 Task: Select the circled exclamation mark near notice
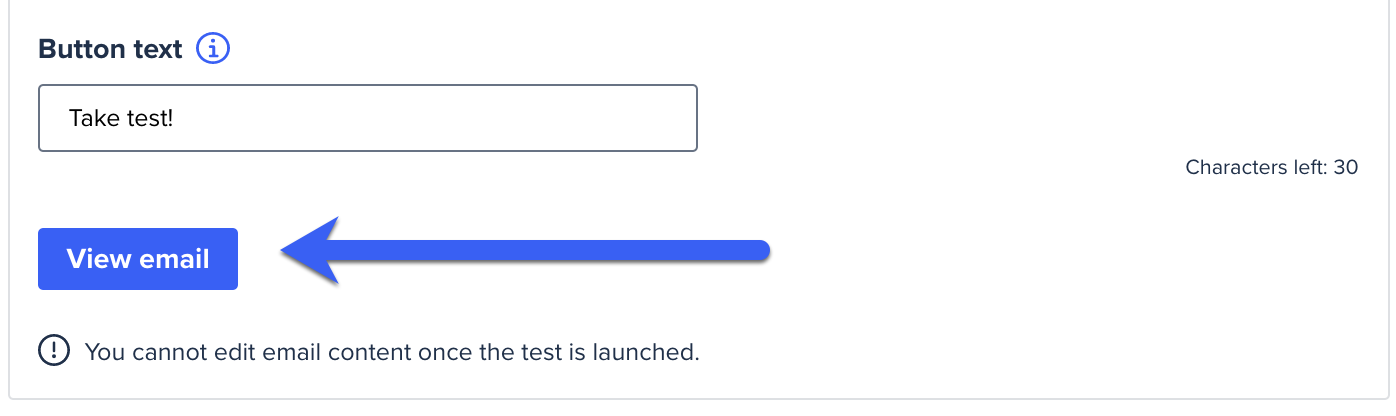pyautogui.click(x=54, y=351)
